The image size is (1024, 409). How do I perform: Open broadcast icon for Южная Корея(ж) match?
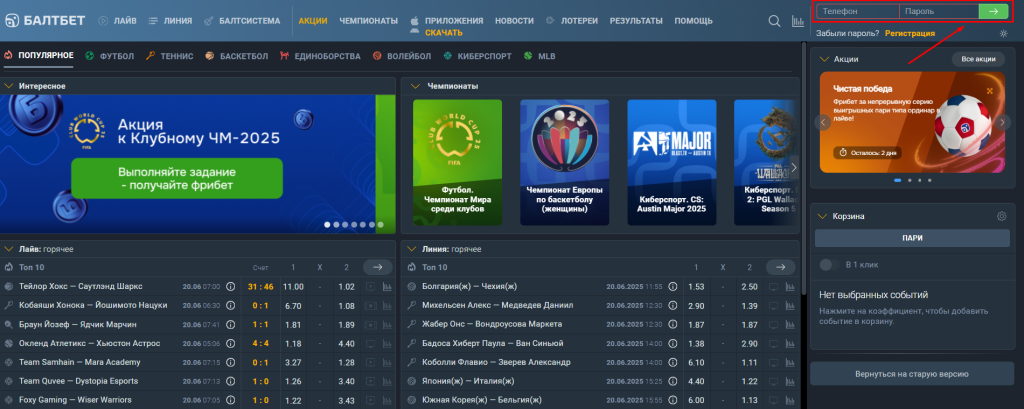point(774,400)
